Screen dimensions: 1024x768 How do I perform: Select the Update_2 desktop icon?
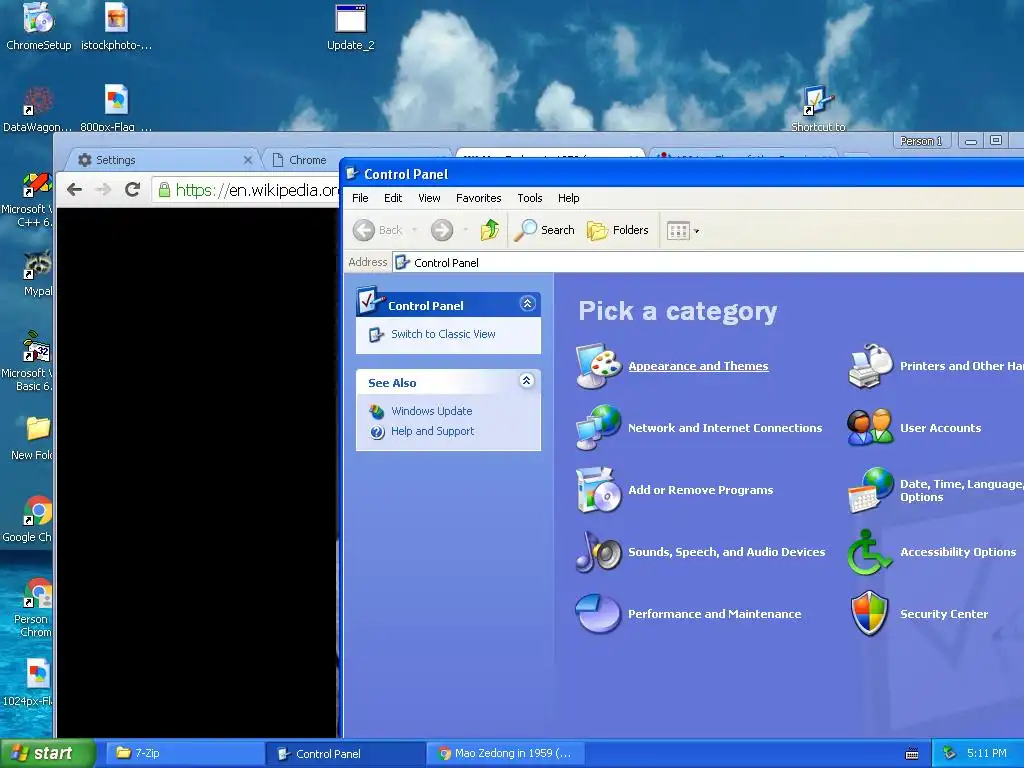[351, 26]
